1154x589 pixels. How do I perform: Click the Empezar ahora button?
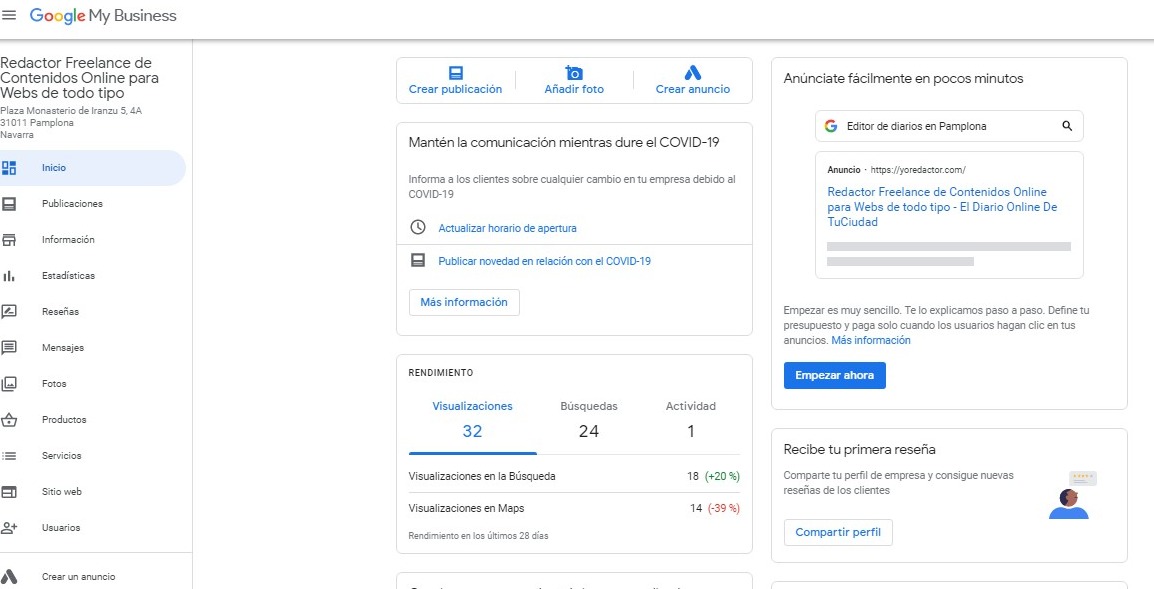(x=835, y=375)
